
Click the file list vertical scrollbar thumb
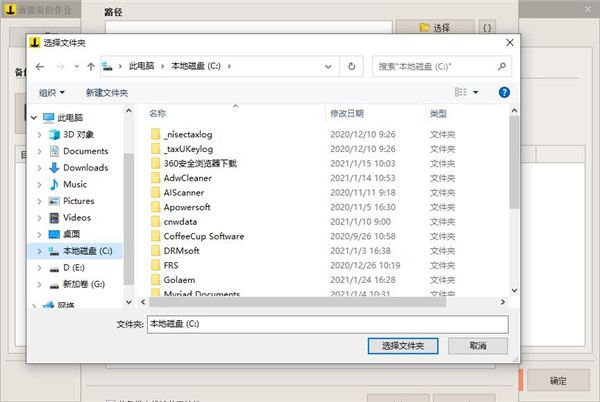[514, 162]
